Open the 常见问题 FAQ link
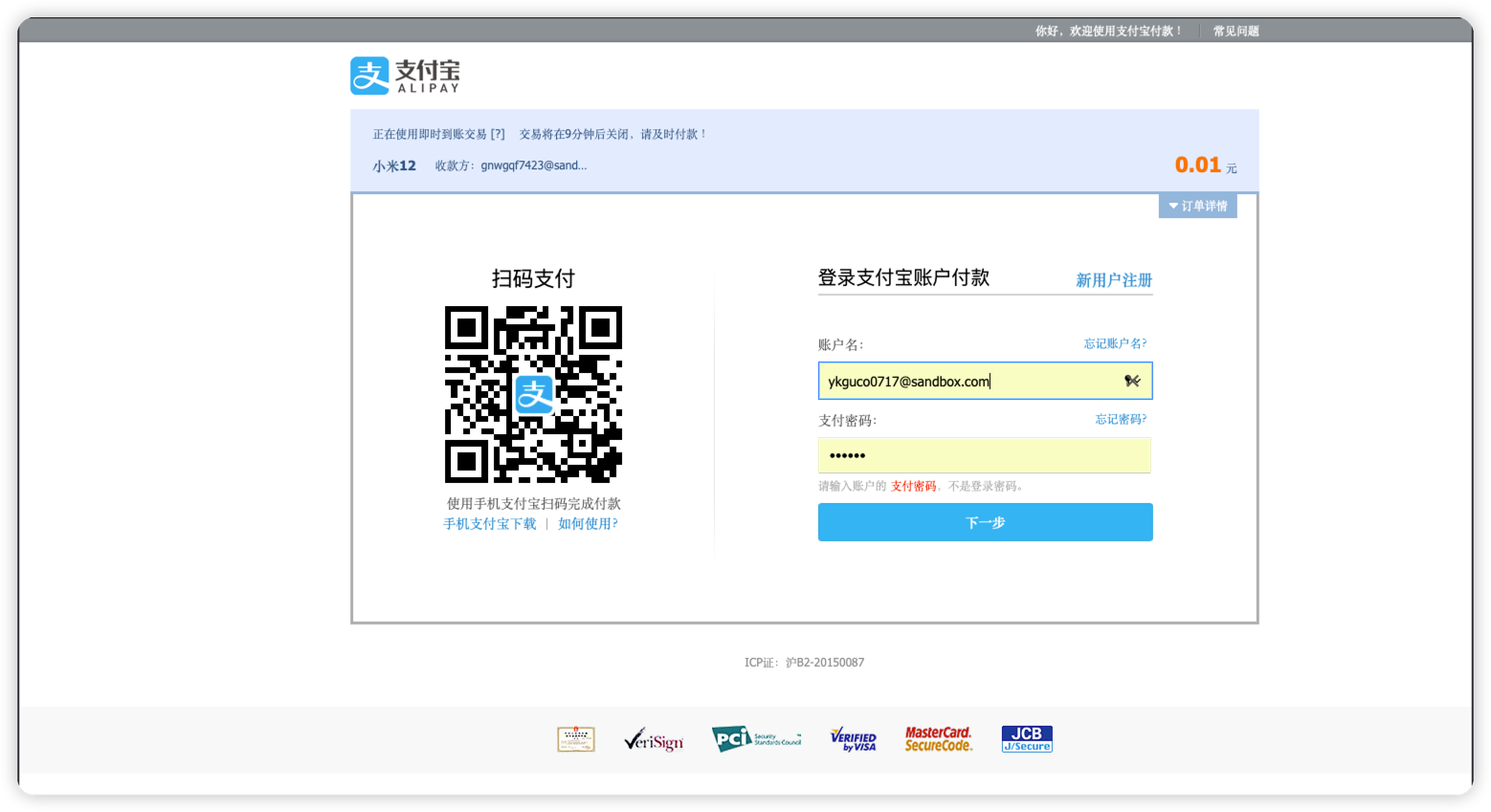The height and width of the screenshot is (812, 1491). point(1235,31)
